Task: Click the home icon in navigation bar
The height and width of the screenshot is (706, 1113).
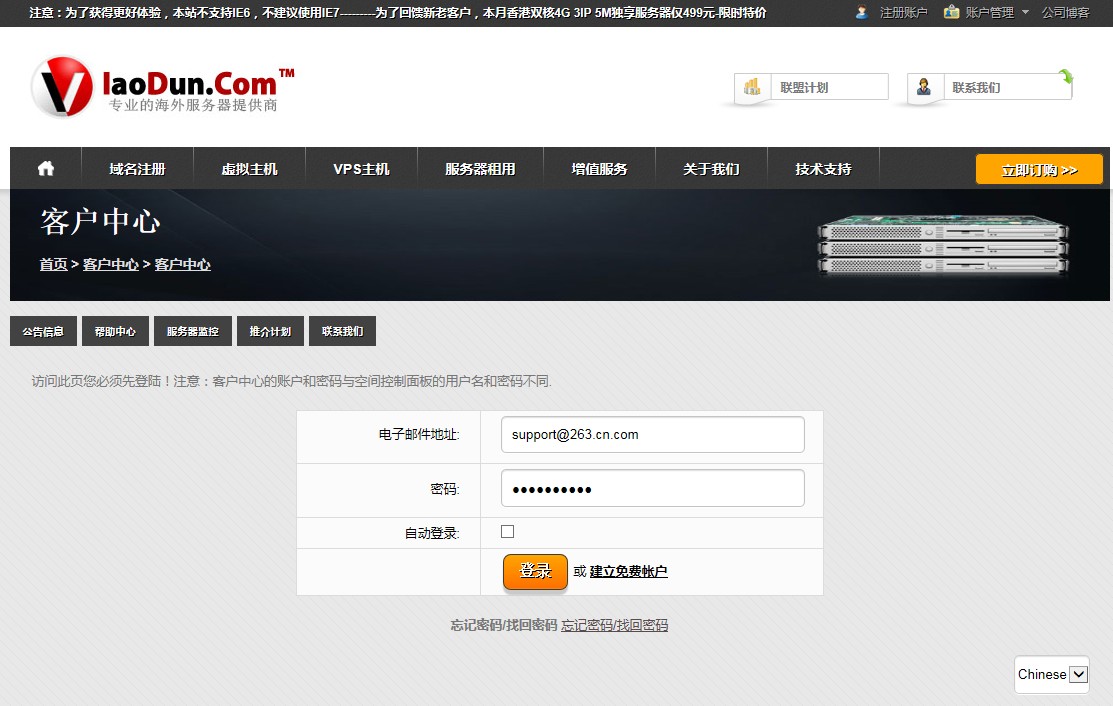Action: pyautogui.click(x=45, y=168)
